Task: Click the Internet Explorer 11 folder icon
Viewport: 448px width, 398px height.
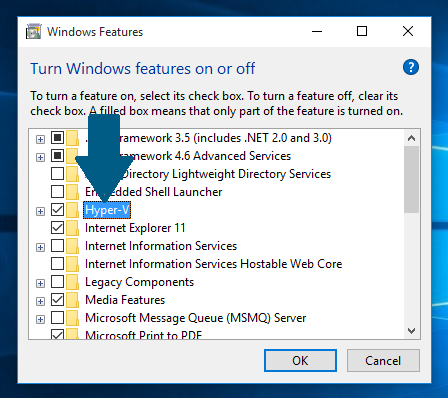Action: point(72,228)
